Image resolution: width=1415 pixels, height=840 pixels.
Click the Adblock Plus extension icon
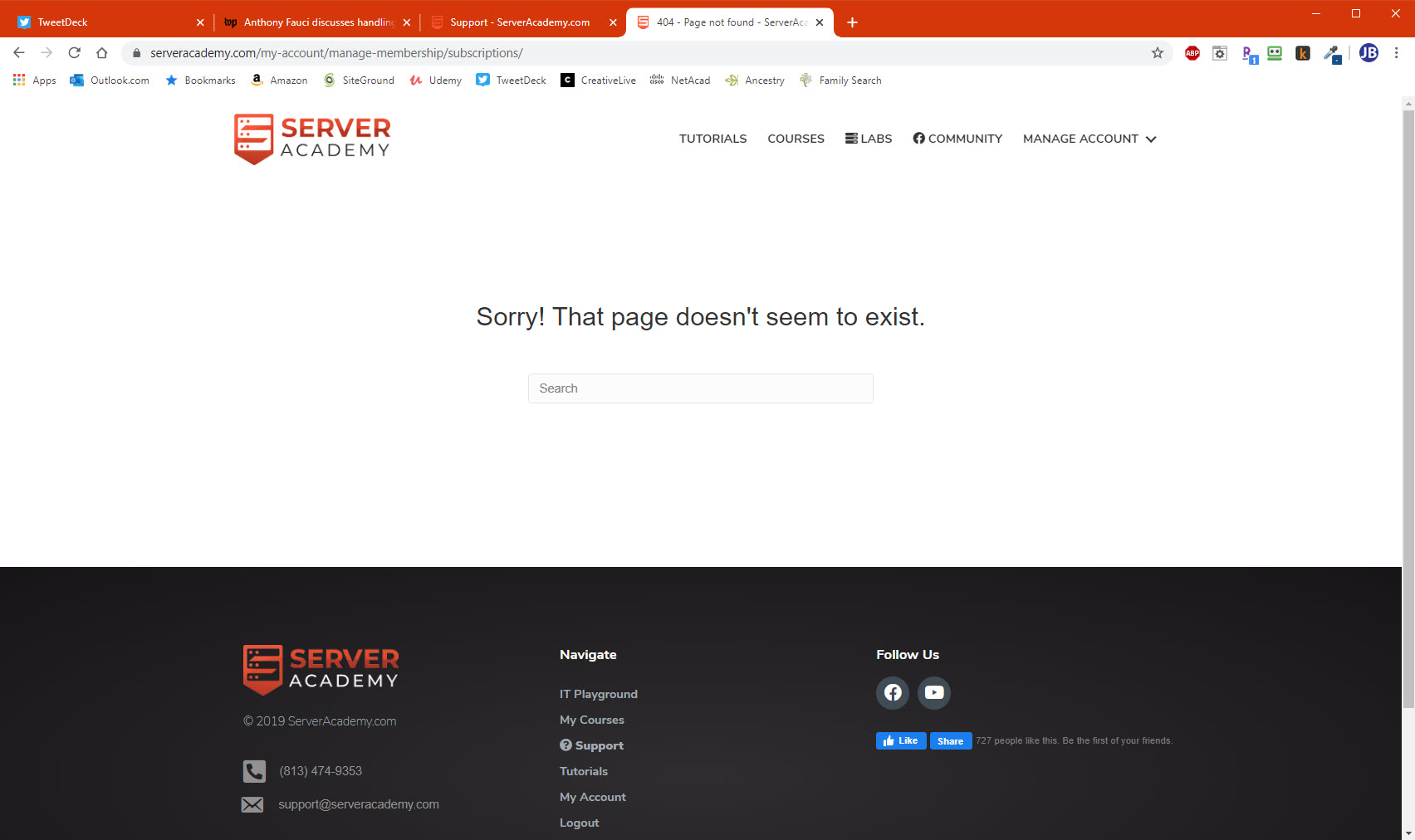tap(1192, 53)
